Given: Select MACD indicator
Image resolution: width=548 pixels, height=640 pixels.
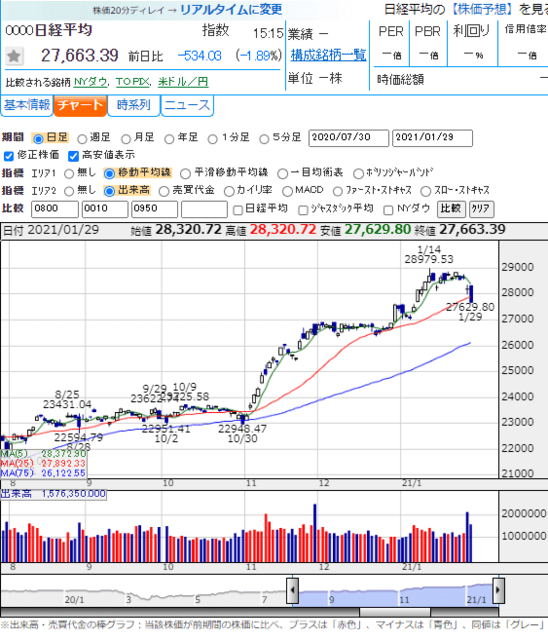Looking at the screenshot, I should 287,191.
